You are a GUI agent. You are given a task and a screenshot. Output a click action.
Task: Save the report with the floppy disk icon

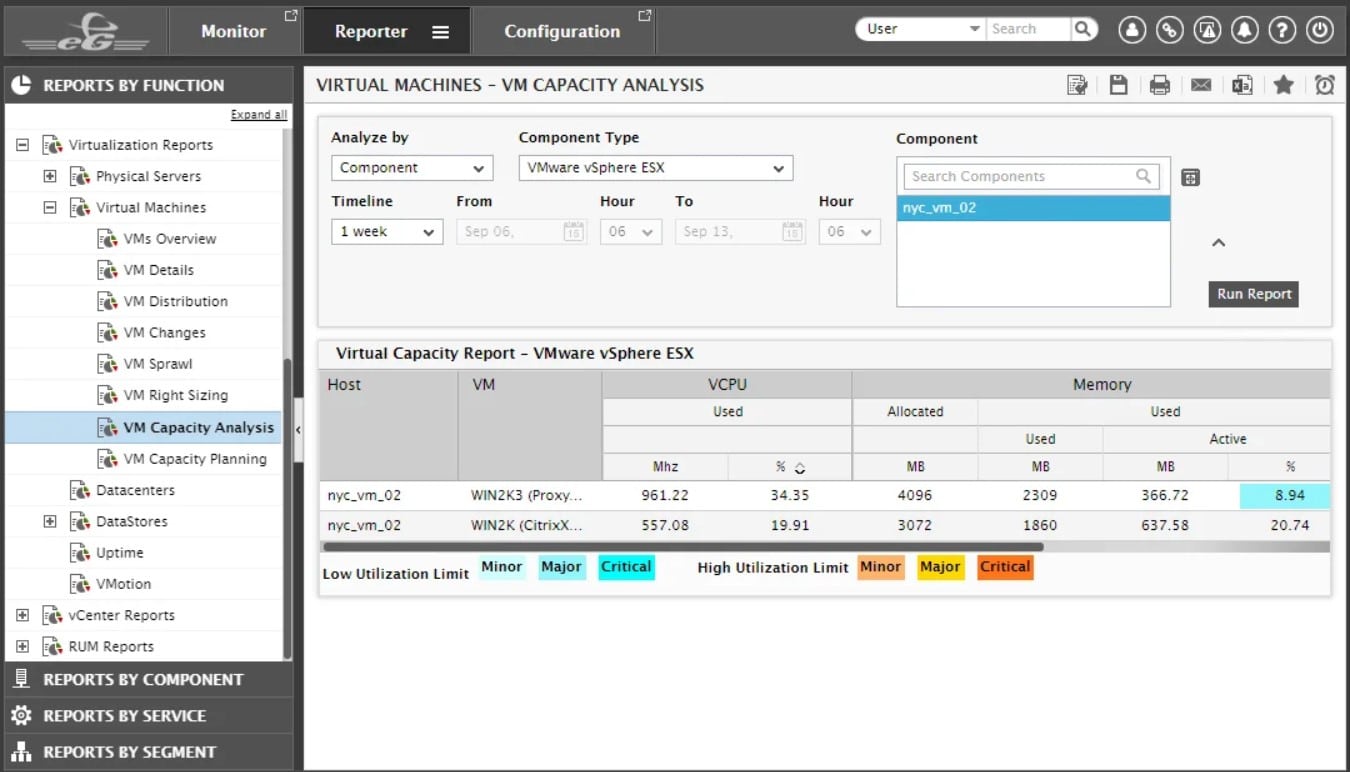1119,85
